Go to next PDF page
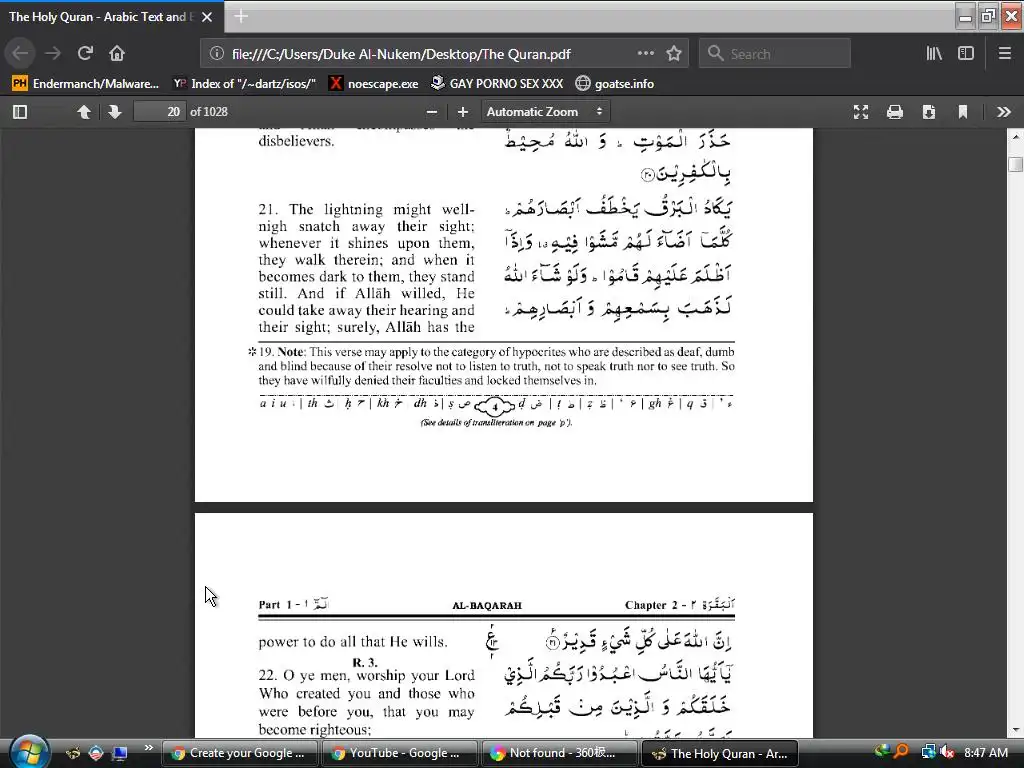The width and height of the screenshot is (1024, 768). pos(115,112)
